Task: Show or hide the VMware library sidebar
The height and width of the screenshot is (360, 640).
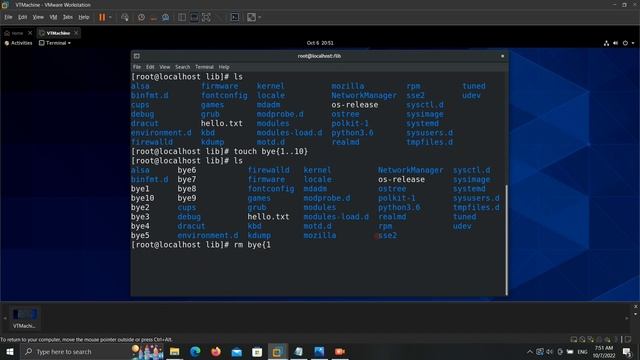Action: point(182,17)
